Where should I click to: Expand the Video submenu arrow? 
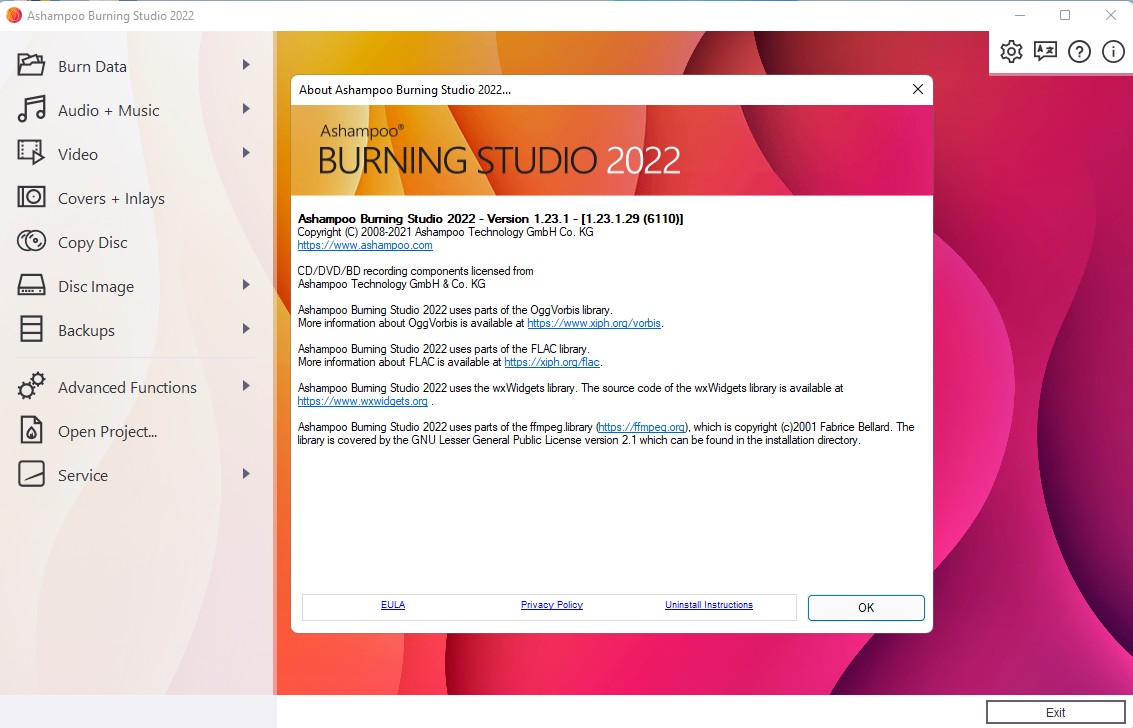(x=246, y=153)
